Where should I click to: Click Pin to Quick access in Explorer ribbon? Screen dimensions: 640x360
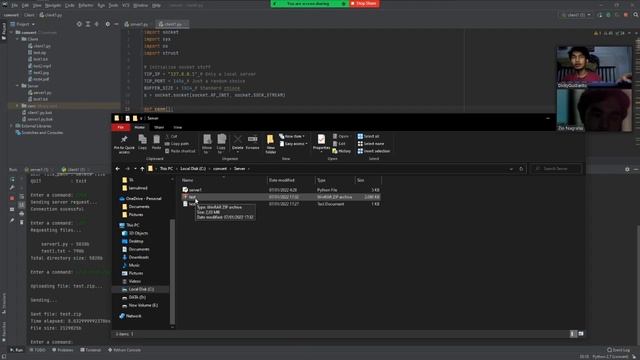tap(124, 144)
